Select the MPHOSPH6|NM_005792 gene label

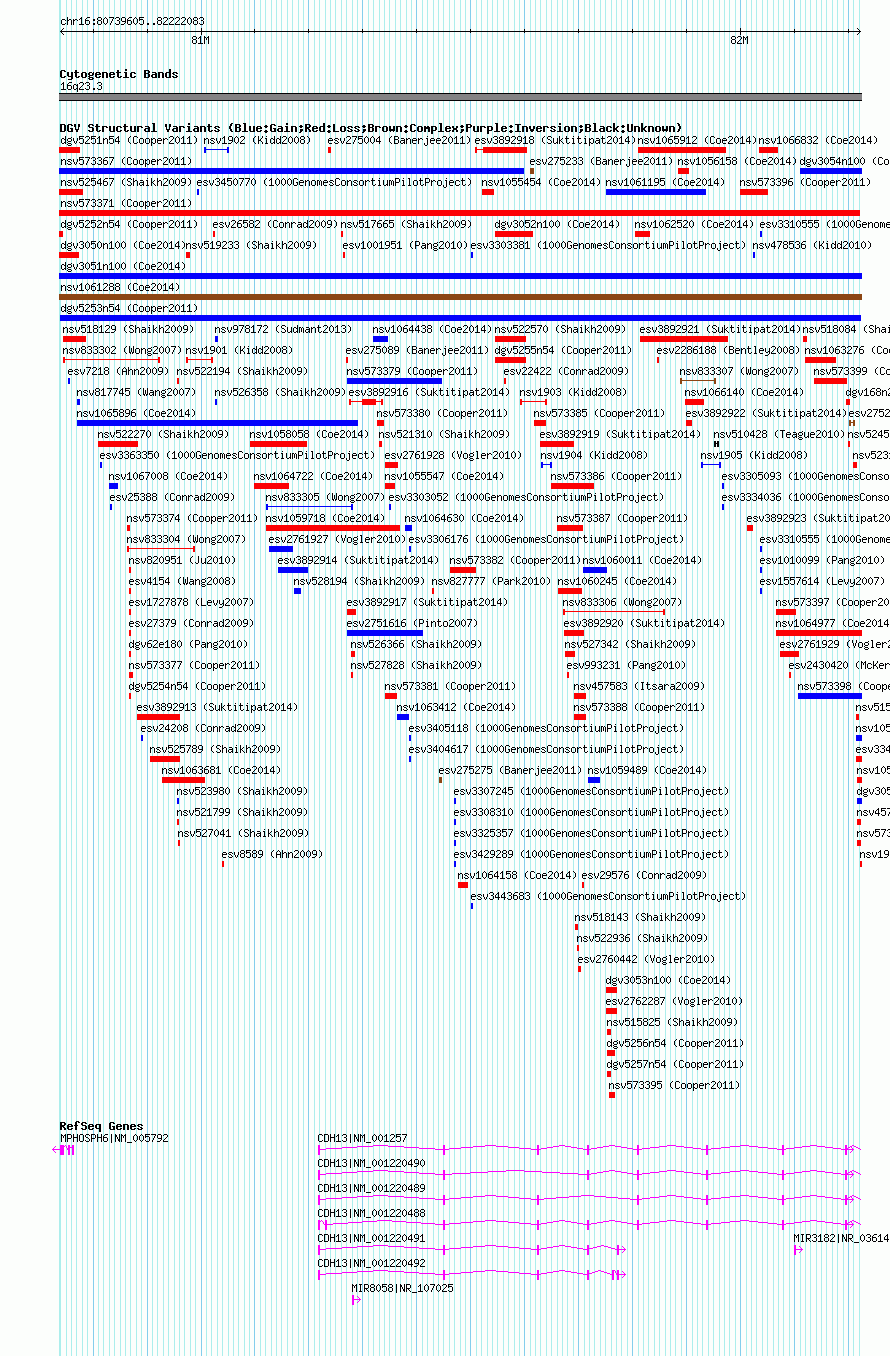[x=114, y=1138]
